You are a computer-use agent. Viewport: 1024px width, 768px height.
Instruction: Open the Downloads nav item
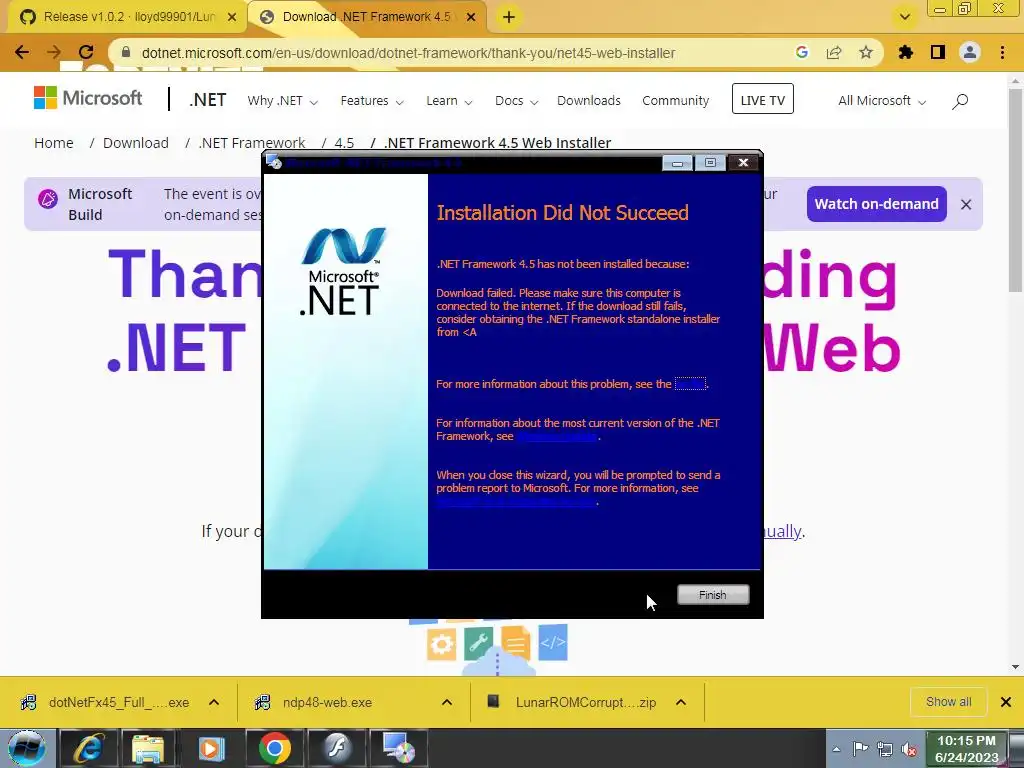click(588, 101)
